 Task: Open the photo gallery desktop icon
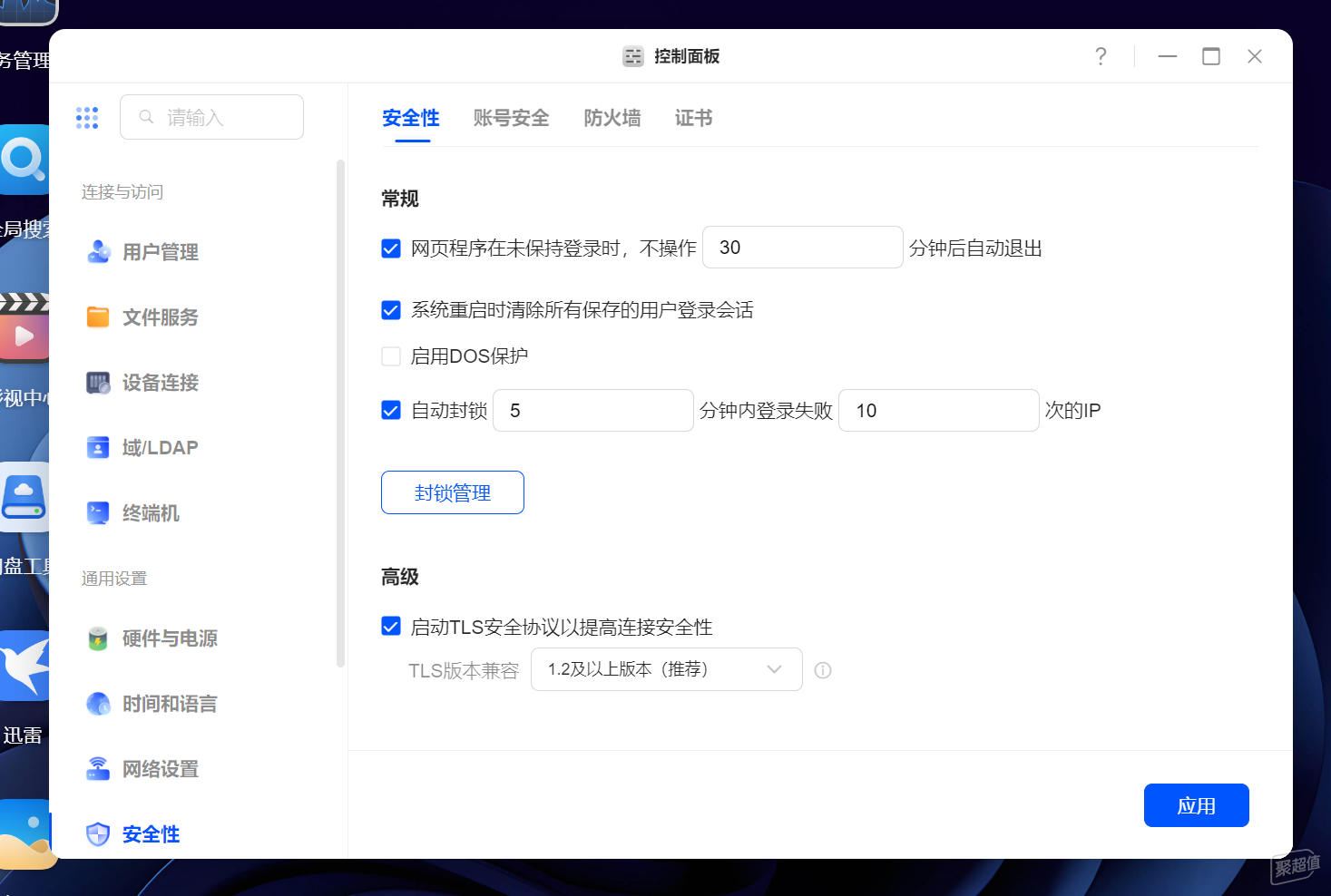click(26, 834)
